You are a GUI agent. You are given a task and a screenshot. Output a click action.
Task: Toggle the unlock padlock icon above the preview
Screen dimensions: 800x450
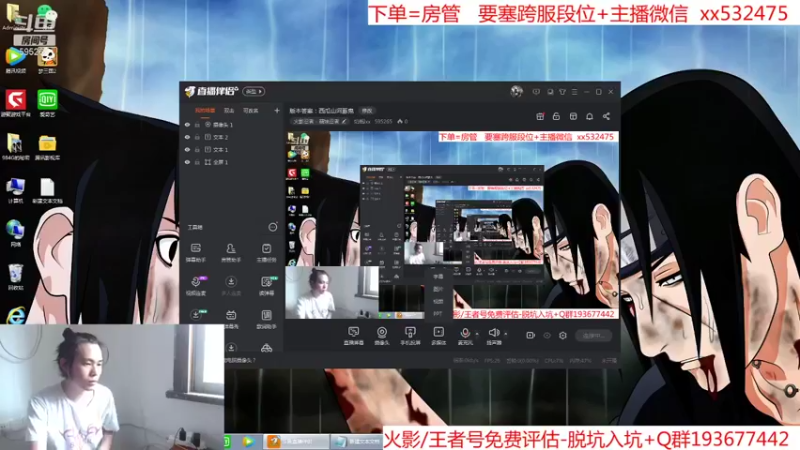pyautogui.click(x=557, y=116)
